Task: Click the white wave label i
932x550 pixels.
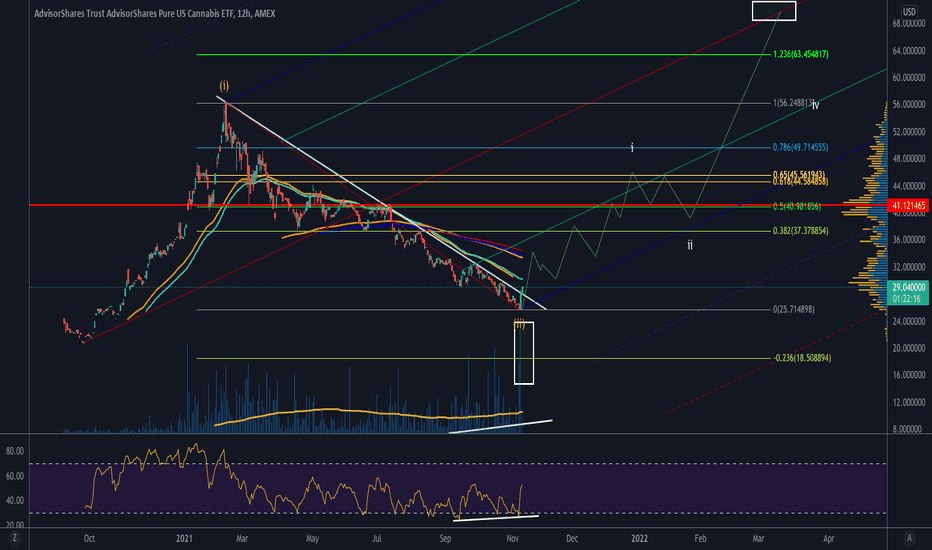Action: click(x=632, y=147)
